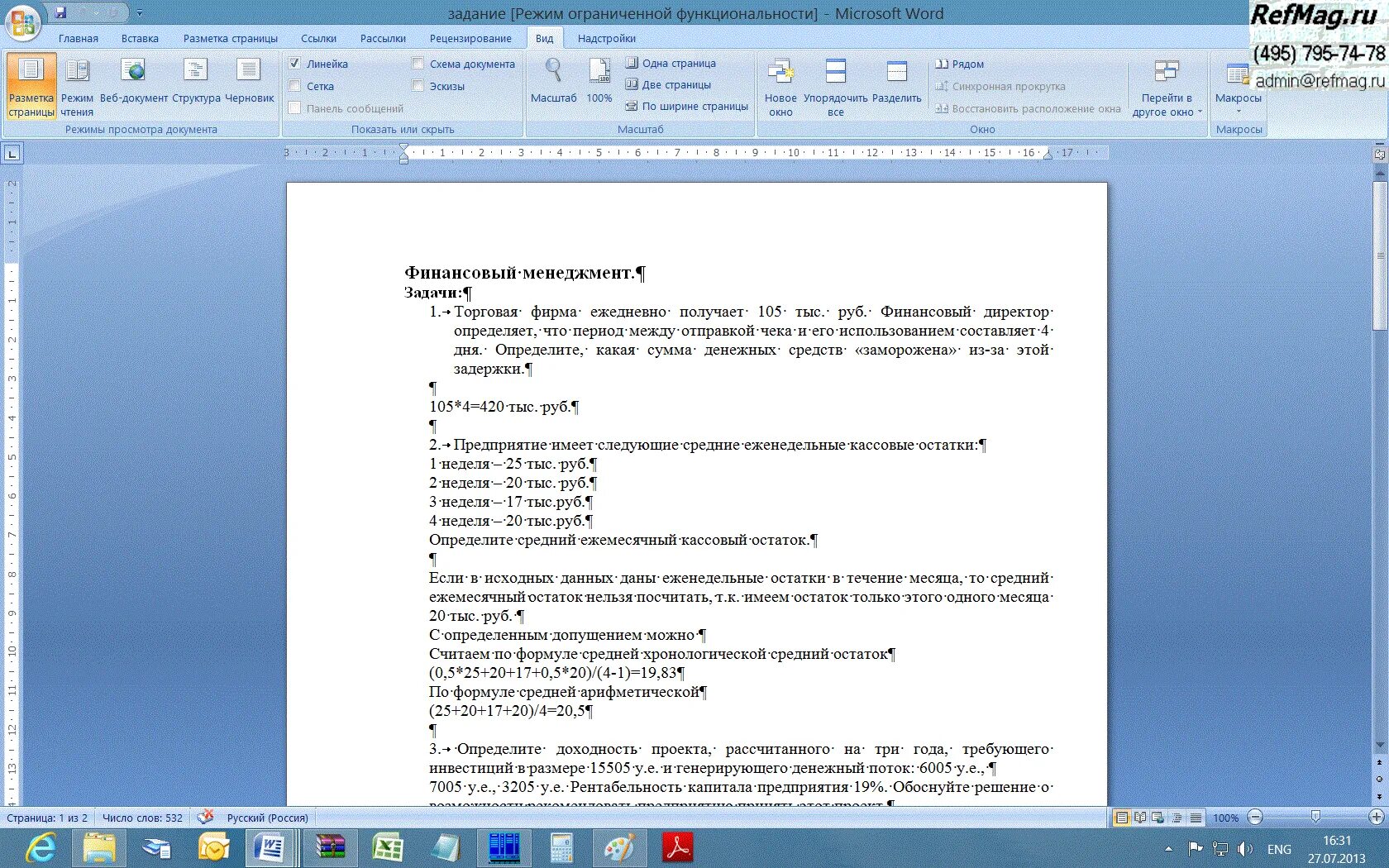This screenshot has height=868, width=1389.
Task: Select Web Layout view in status bar
Action: coord(1158,818)
